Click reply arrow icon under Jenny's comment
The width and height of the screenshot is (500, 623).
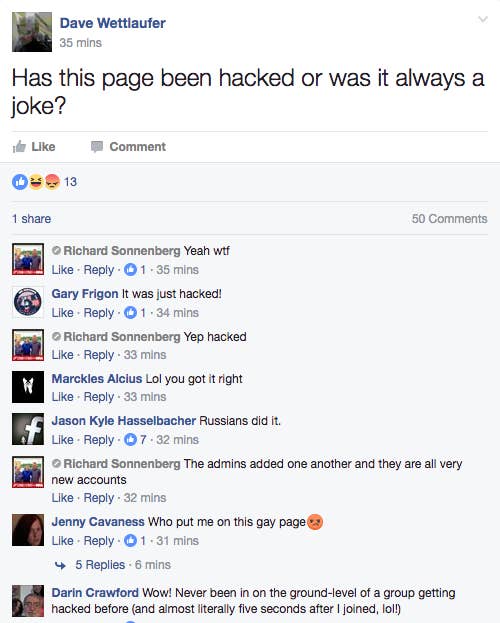pyautogui.click(x=60, y=565)
